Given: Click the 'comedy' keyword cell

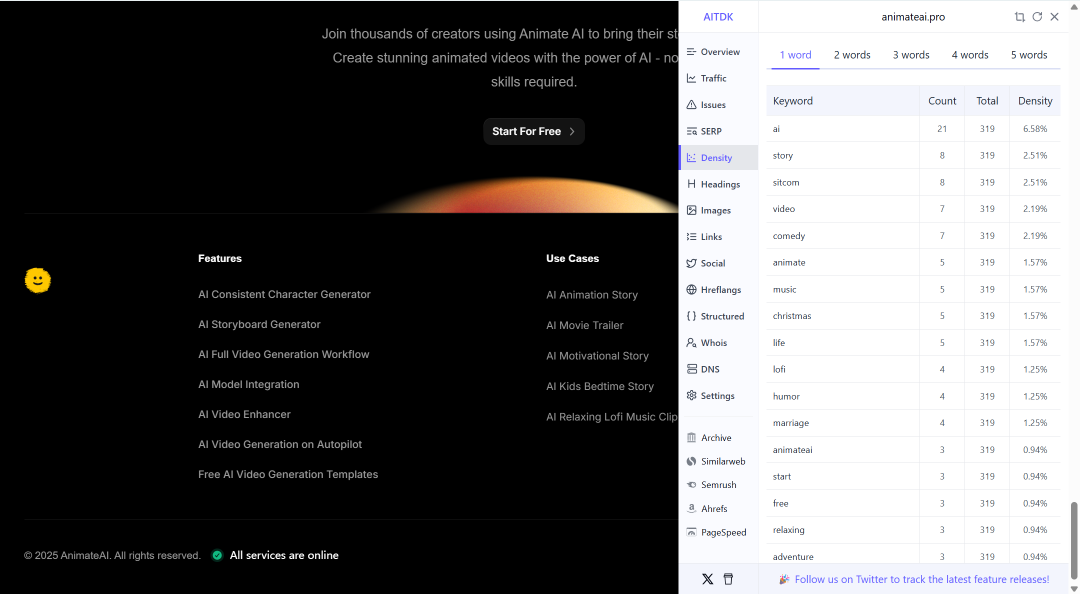Looking at the screenshot, I should 842,236.
